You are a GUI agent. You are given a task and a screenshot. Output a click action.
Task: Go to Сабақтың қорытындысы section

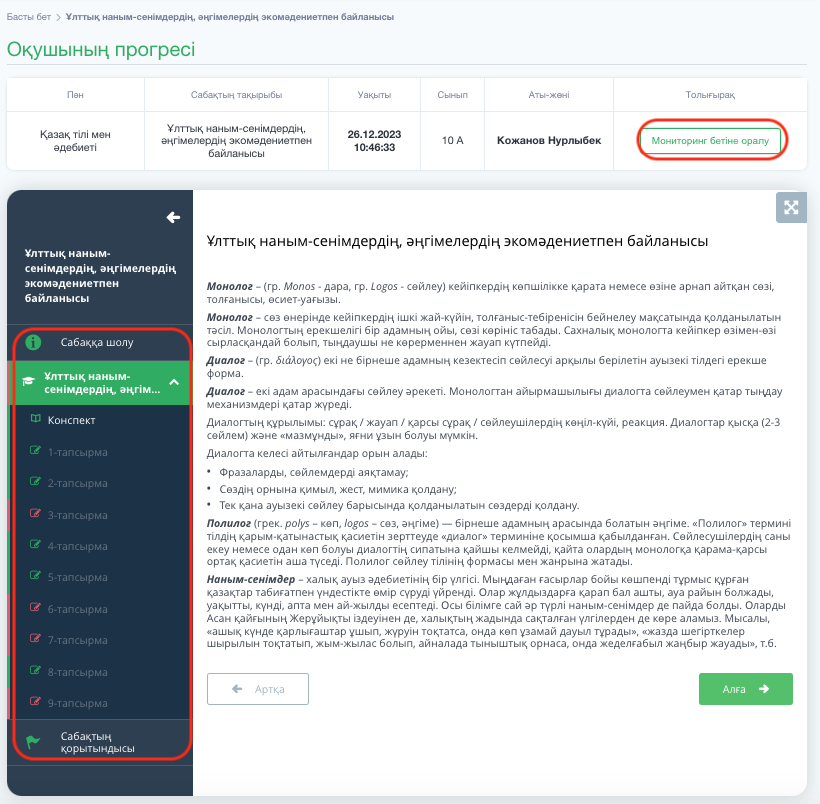100,742
